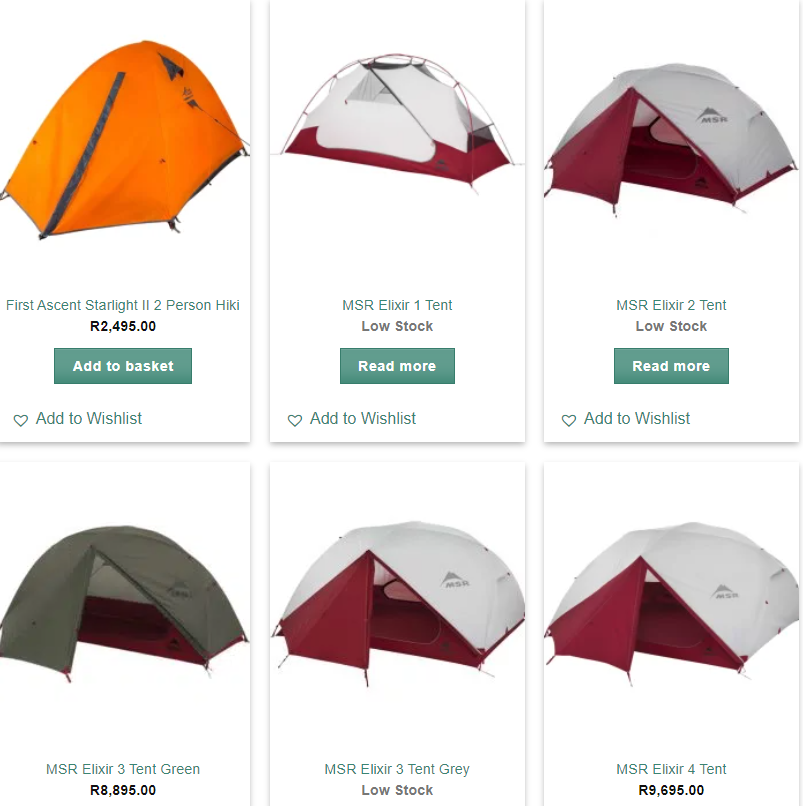The image size is (803, 806).
Task: View the MSR Elixir 2 tent product image
Action: 671,140
